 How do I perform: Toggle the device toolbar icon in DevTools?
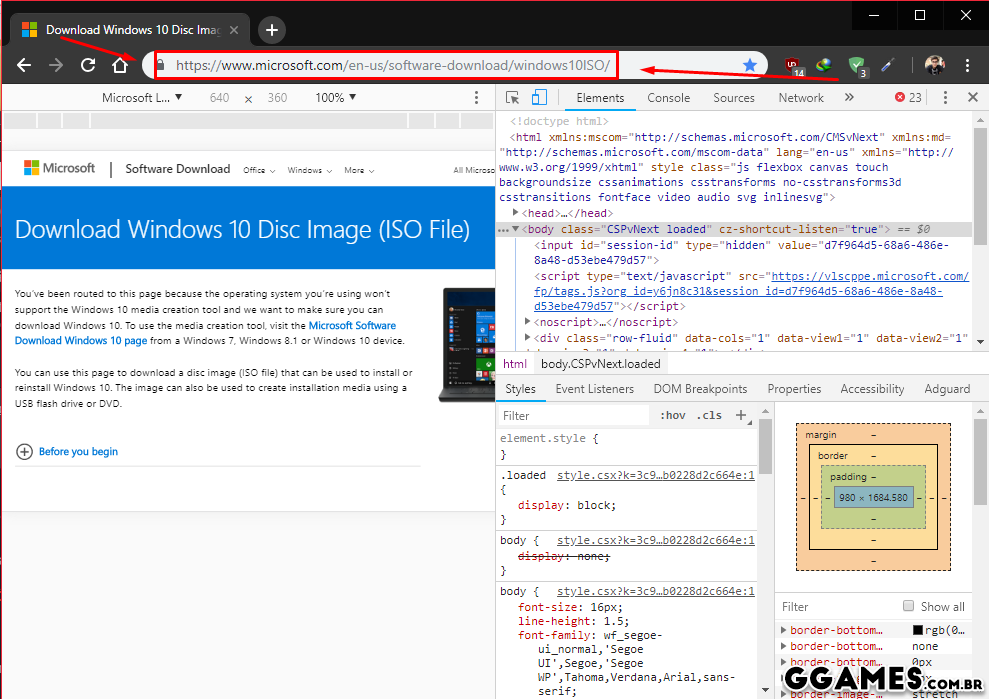(539, 98)
